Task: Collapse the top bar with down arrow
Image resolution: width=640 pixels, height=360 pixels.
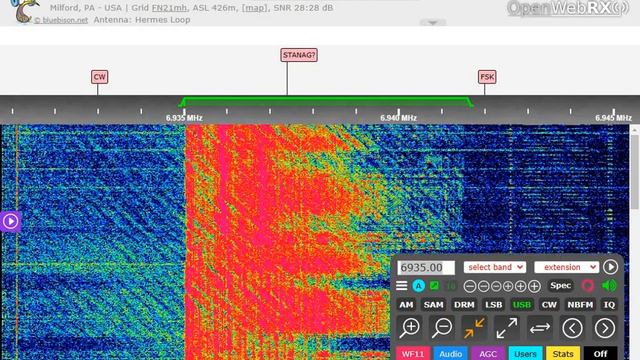Action: click(x=433, y=23)
